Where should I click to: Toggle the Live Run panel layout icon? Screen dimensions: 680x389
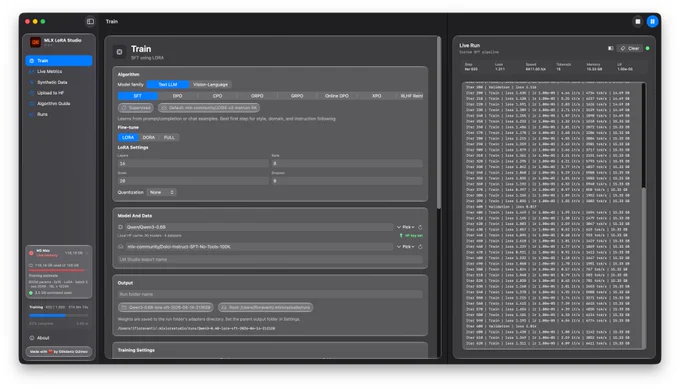tap(611, 48)
